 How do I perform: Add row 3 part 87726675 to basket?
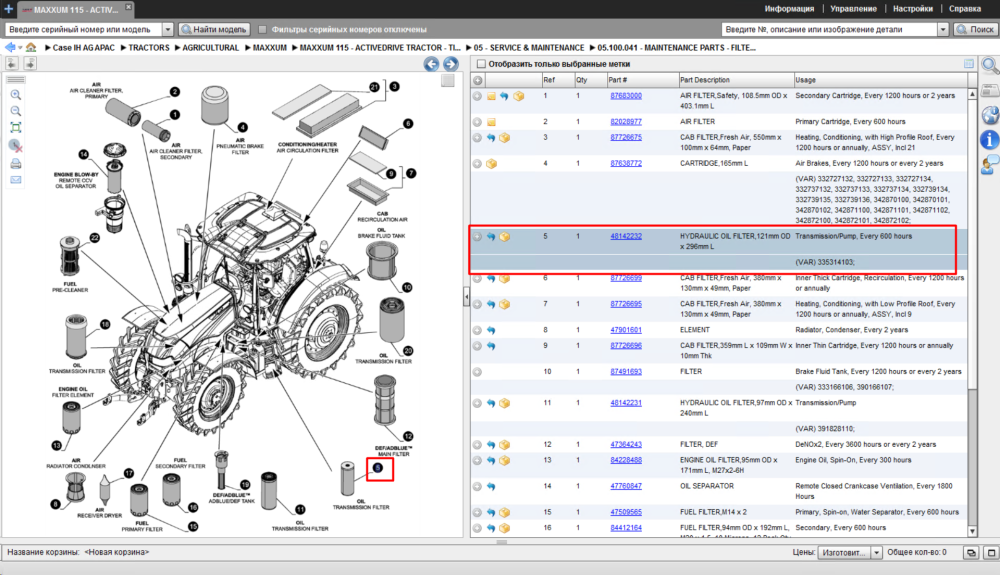point(477,138)
